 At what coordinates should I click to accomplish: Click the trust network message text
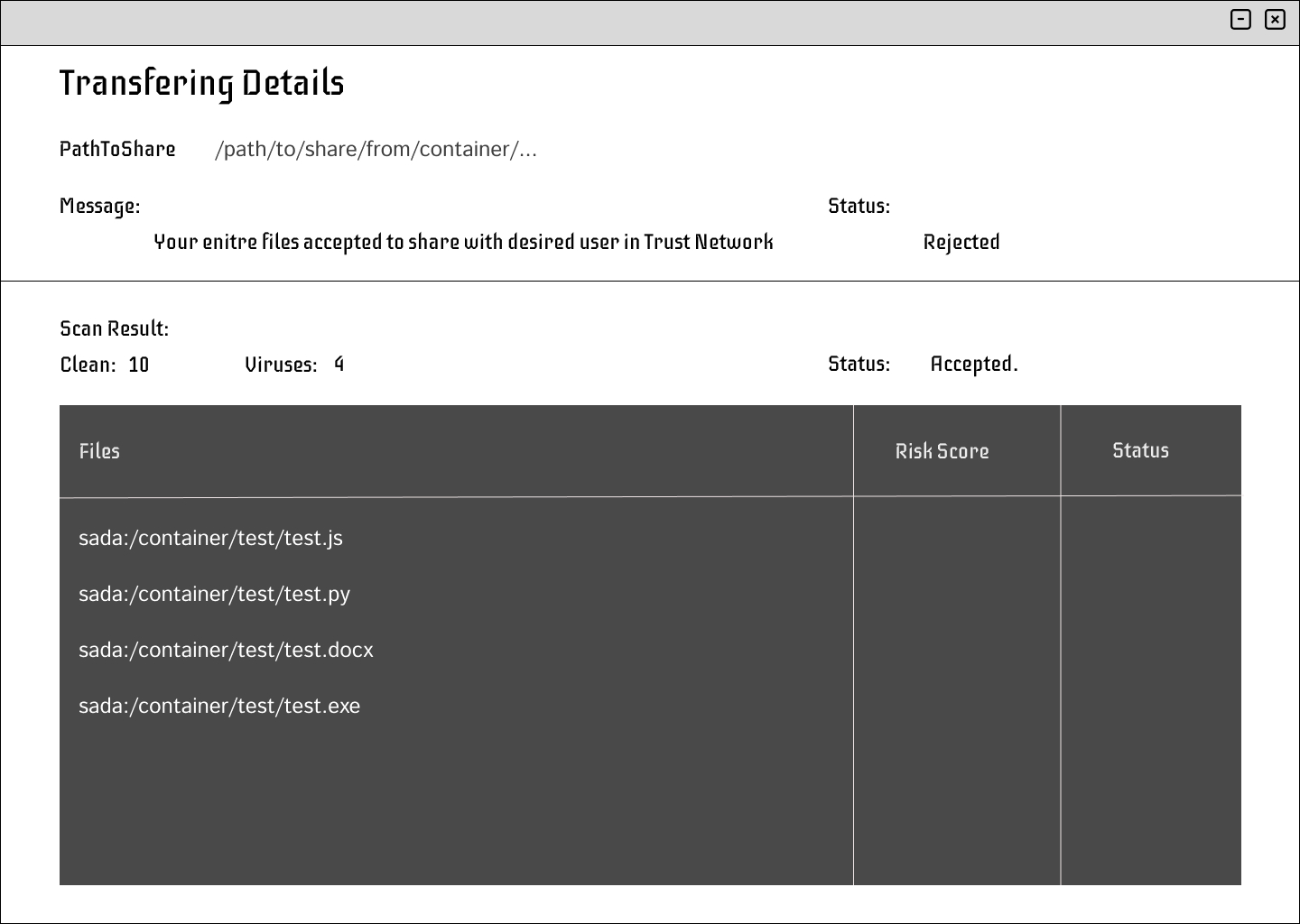coord(463,242)
